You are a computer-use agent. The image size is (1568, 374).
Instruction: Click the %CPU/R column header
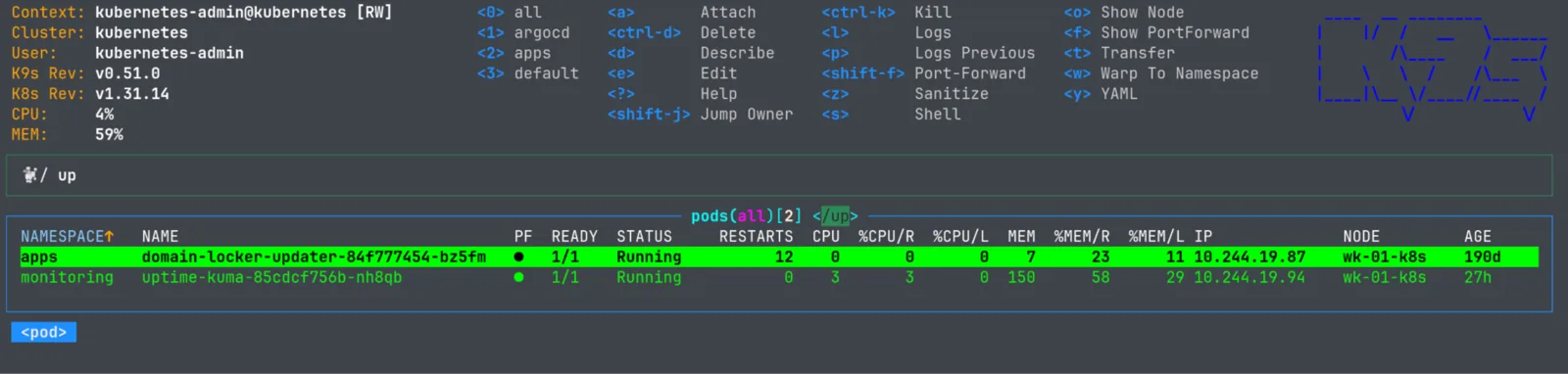click(886, 236)
